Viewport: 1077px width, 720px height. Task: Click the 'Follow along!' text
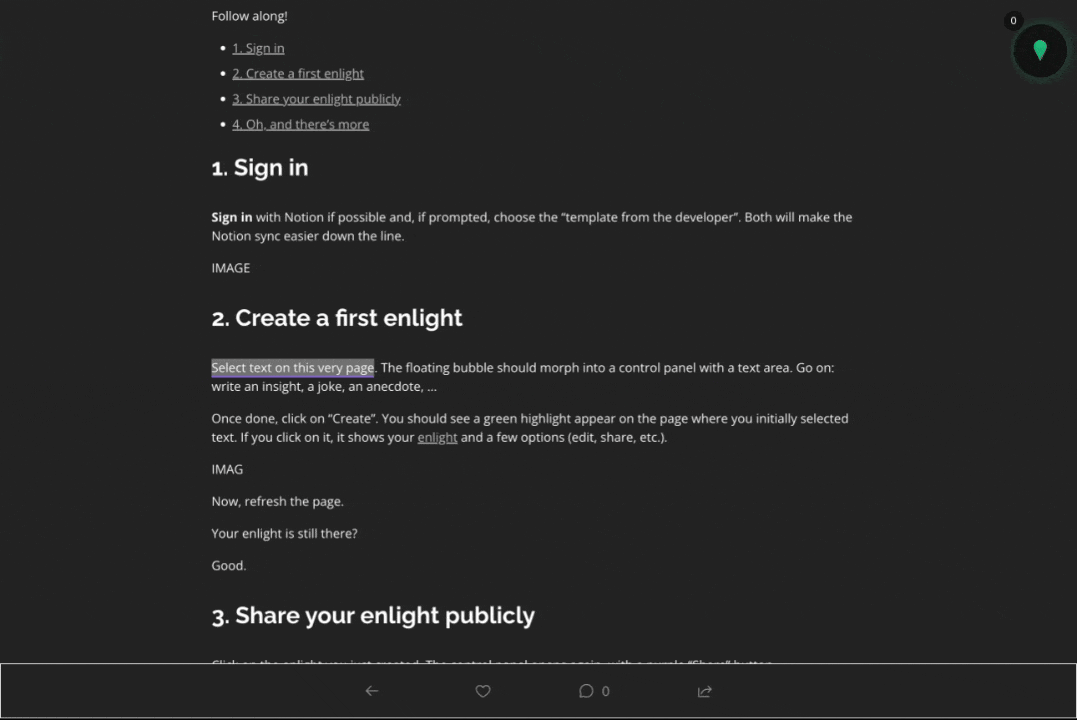pos(249,16)
